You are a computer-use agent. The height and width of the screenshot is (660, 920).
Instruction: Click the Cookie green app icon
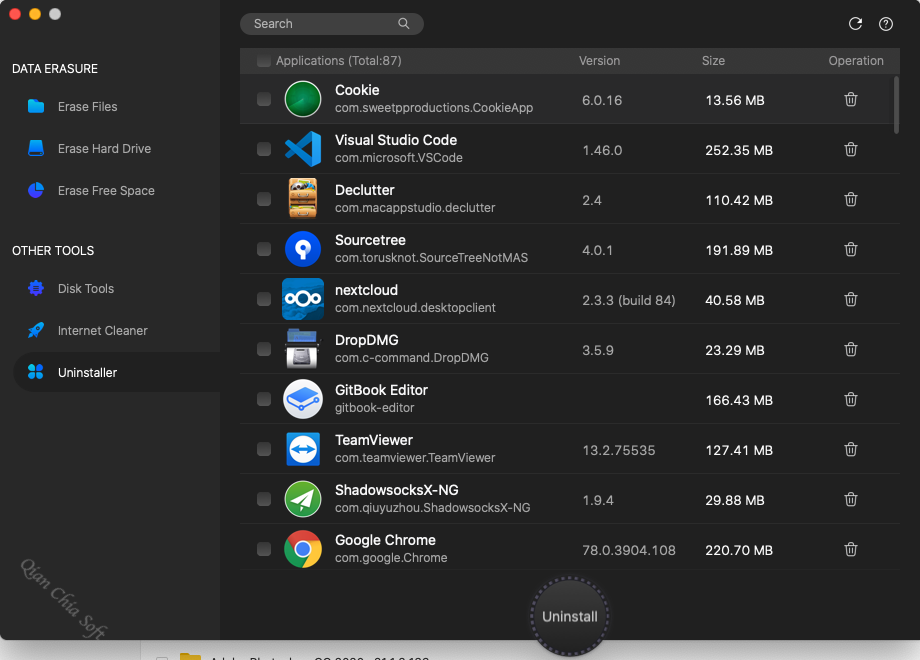point(303,99)
